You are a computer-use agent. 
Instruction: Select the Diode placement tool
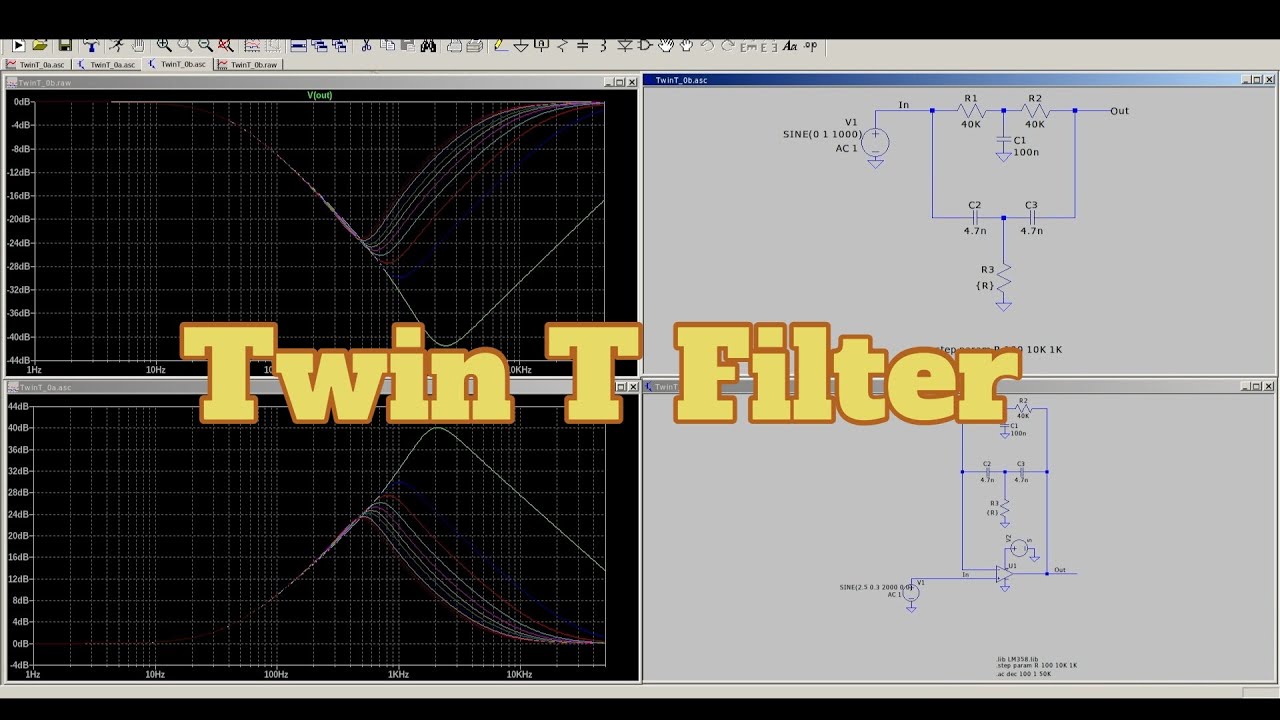coord(625,46)
